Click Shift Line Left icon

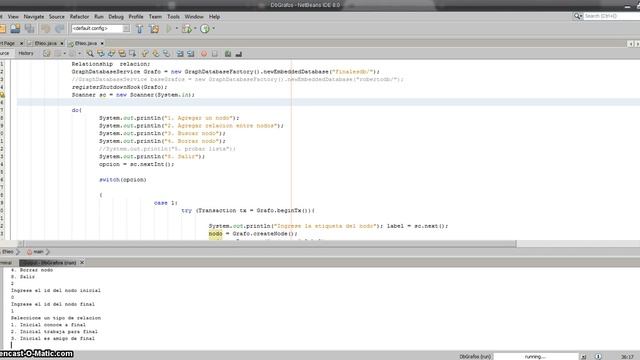pyautogui.click(x=180, y=53)
